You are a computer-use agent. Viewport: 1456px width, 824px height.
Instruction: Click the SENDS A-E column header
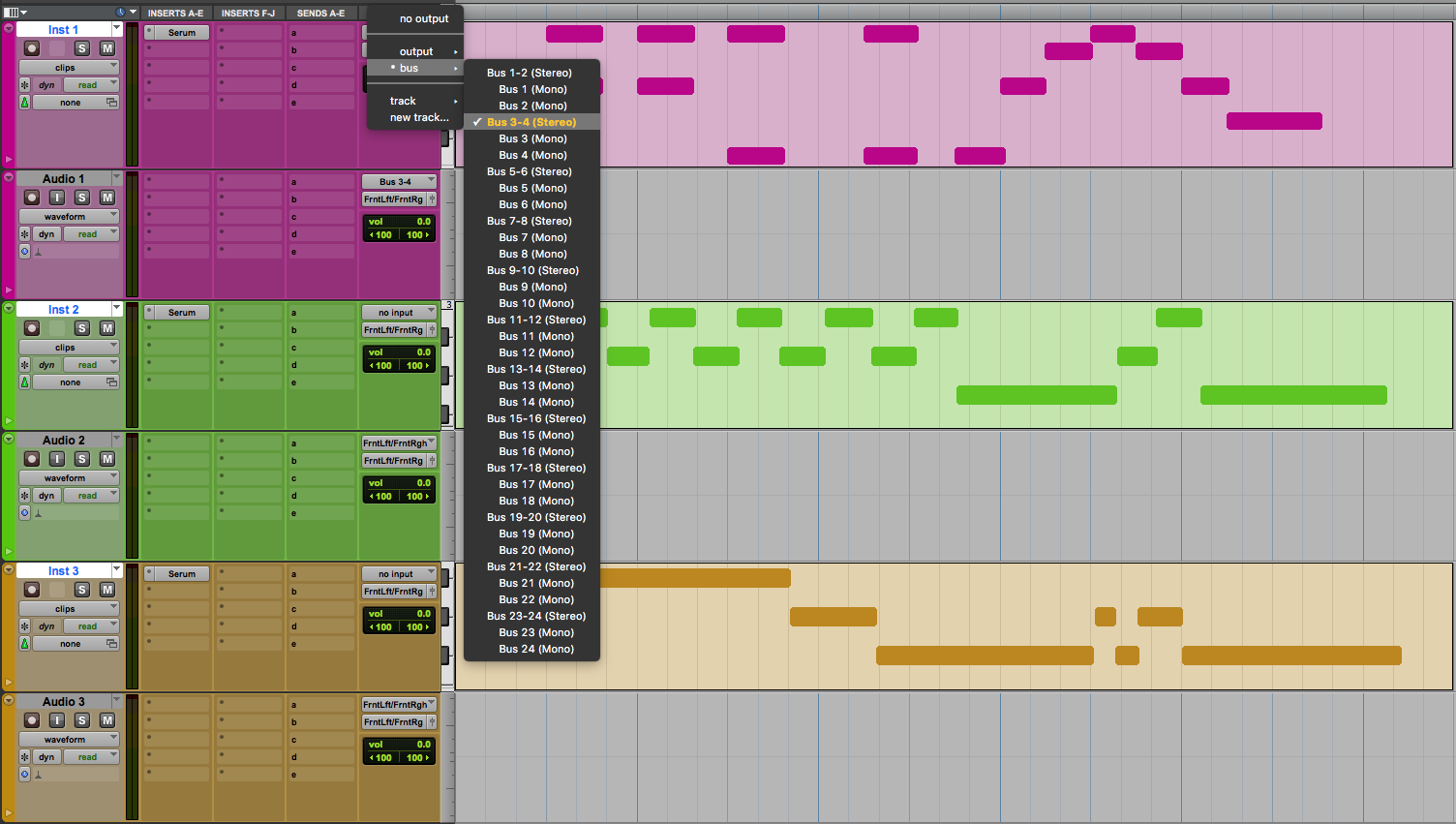click(x=320, y=13)
